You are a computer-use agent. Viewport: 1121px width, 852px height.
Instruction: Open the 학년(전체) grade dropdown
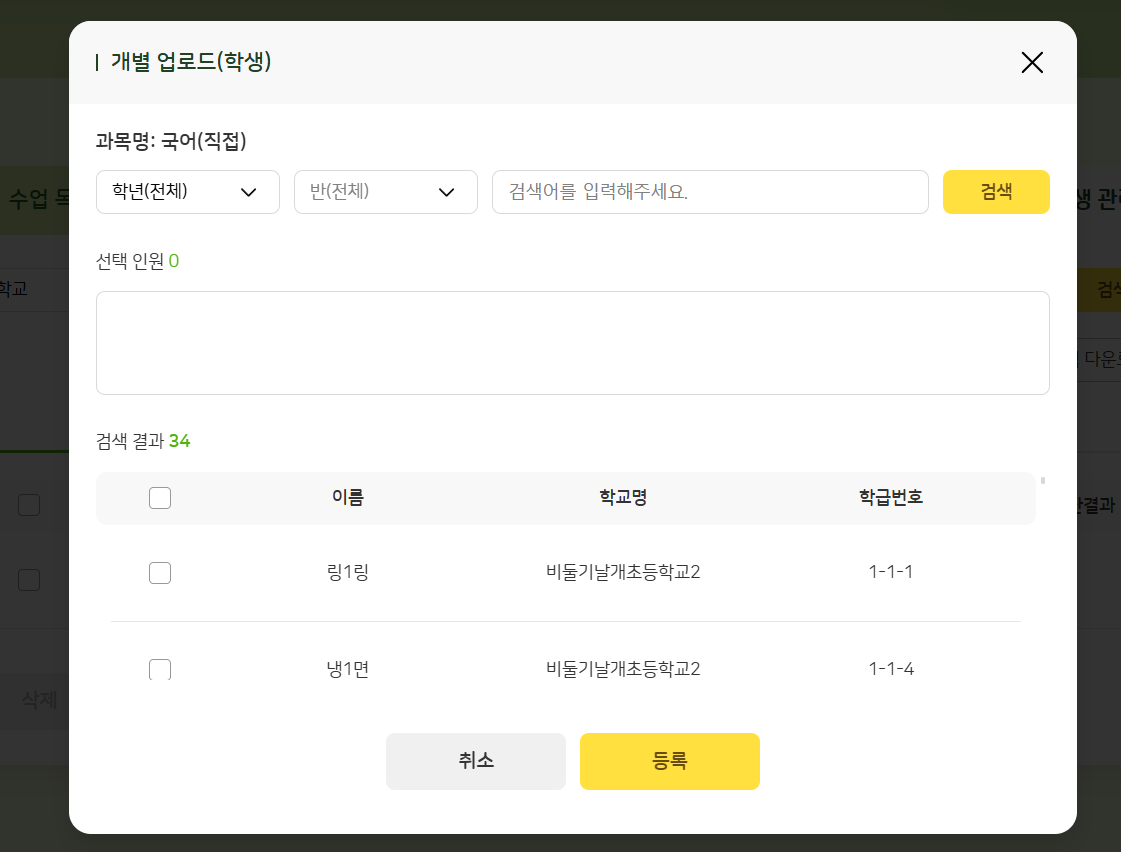[x=187, y=192]
